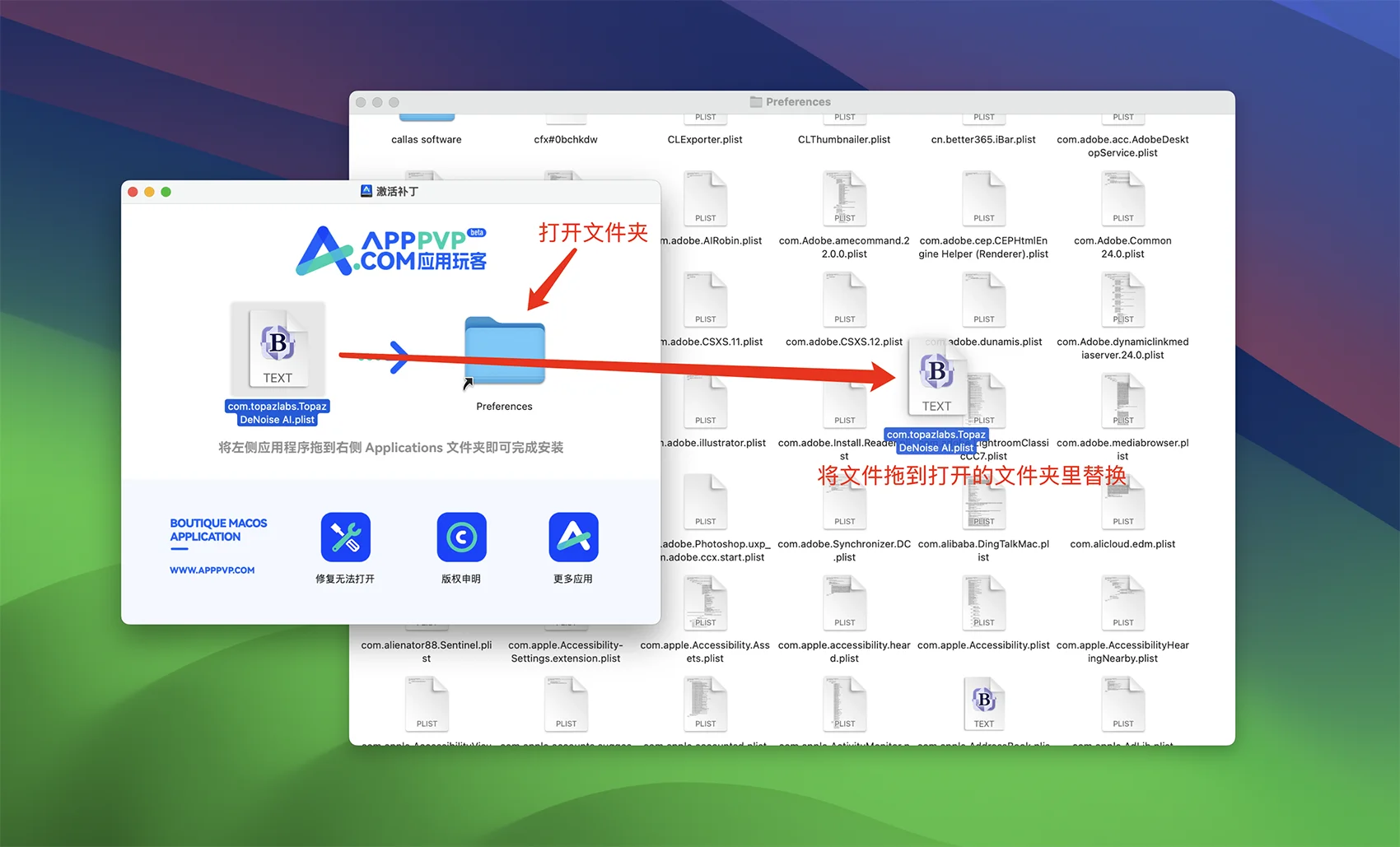Click the com.adobe.illustrator.plist file name
Image resolution: width=1400 pixels, height=847 pixels.
(714, 443)
